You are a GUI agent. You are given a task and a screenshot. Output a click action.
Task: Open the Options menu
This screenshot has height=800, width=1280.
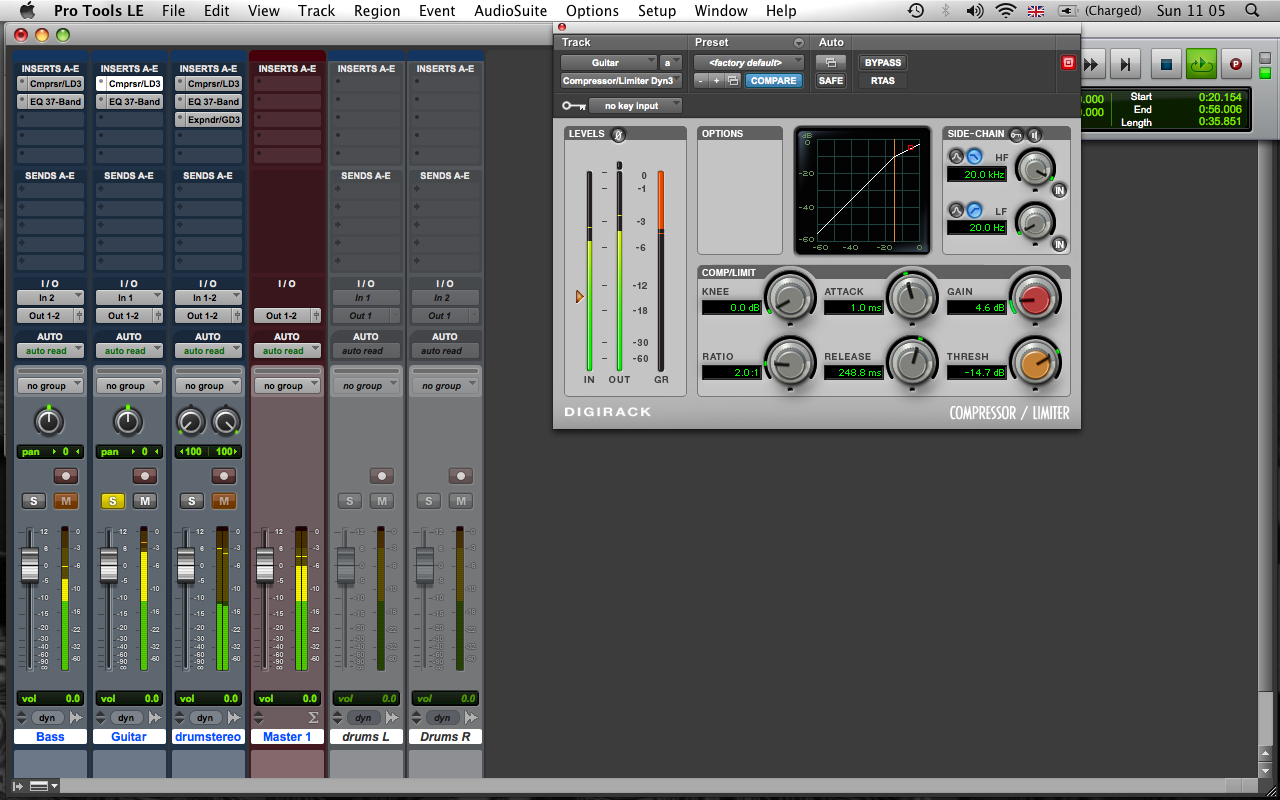coord(592,11)
